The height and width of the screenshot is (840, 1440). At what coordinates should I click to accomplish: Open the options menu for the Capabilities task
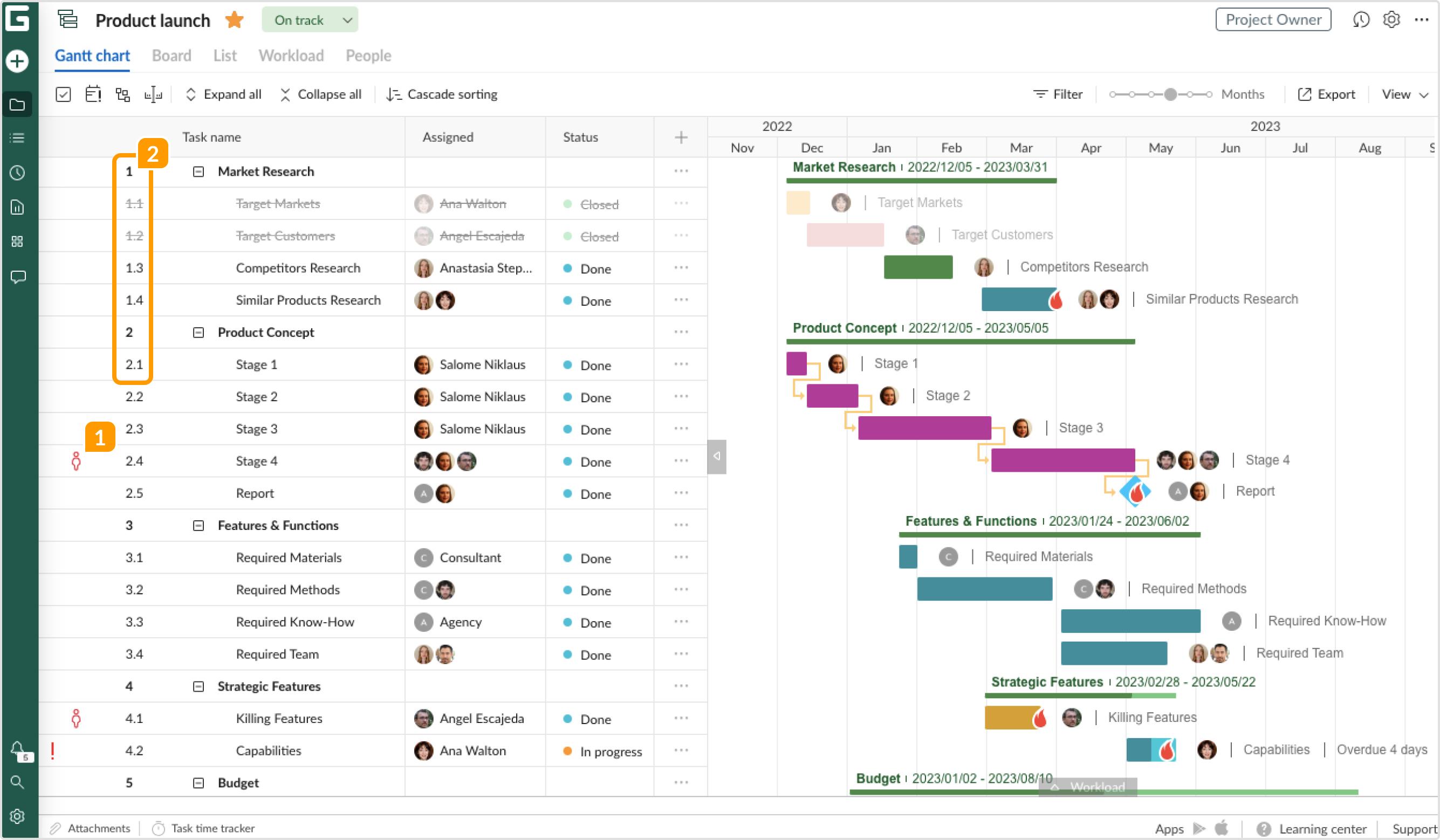point(680,751)
